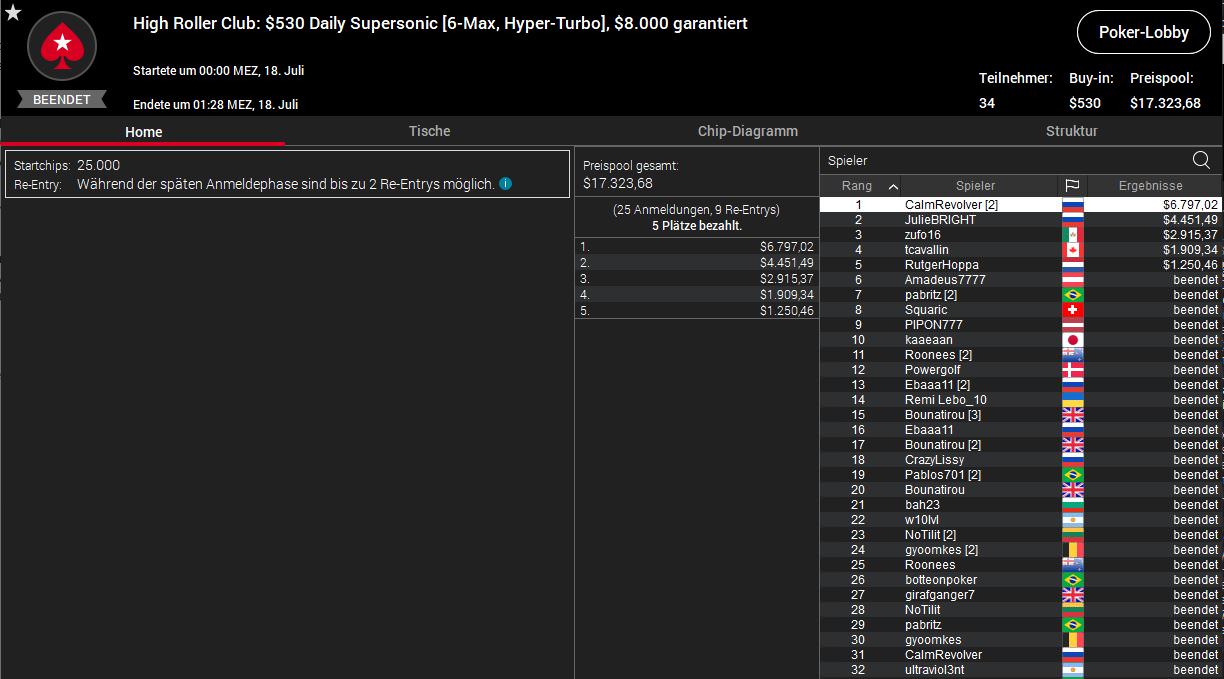Click the Ukrainian flag beside Remi Lebo_10

[1072, 400]
